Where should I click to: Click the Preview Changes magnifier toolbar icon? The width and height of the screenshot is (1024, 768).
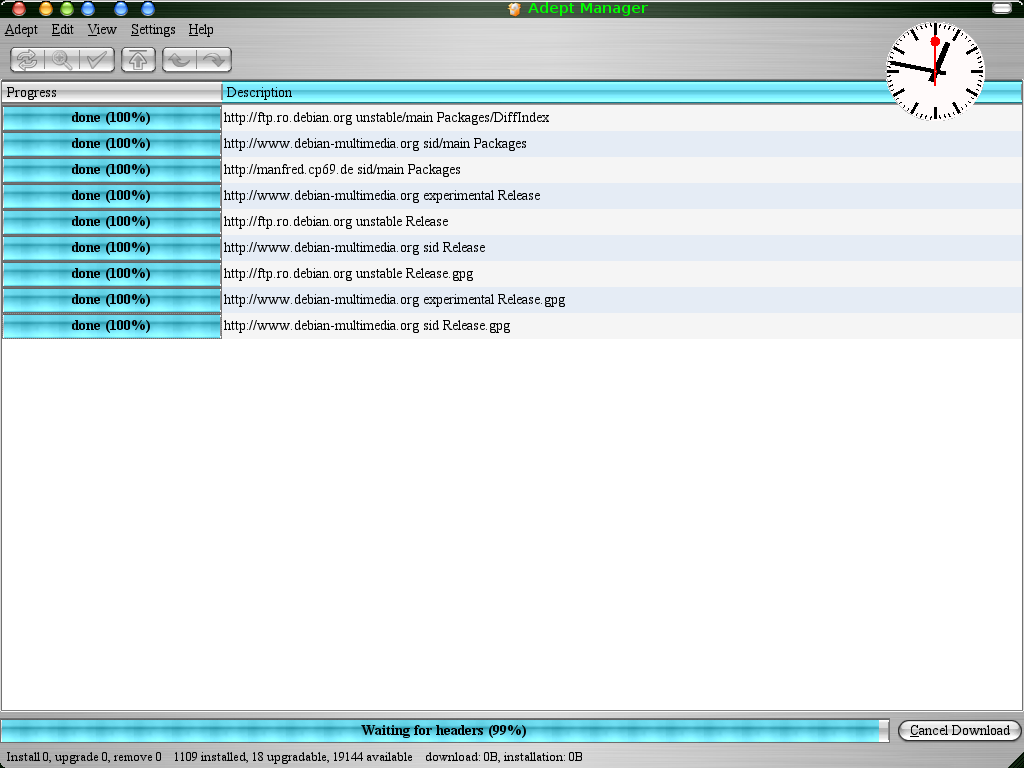pyautogui.click(x=62, y=60)
